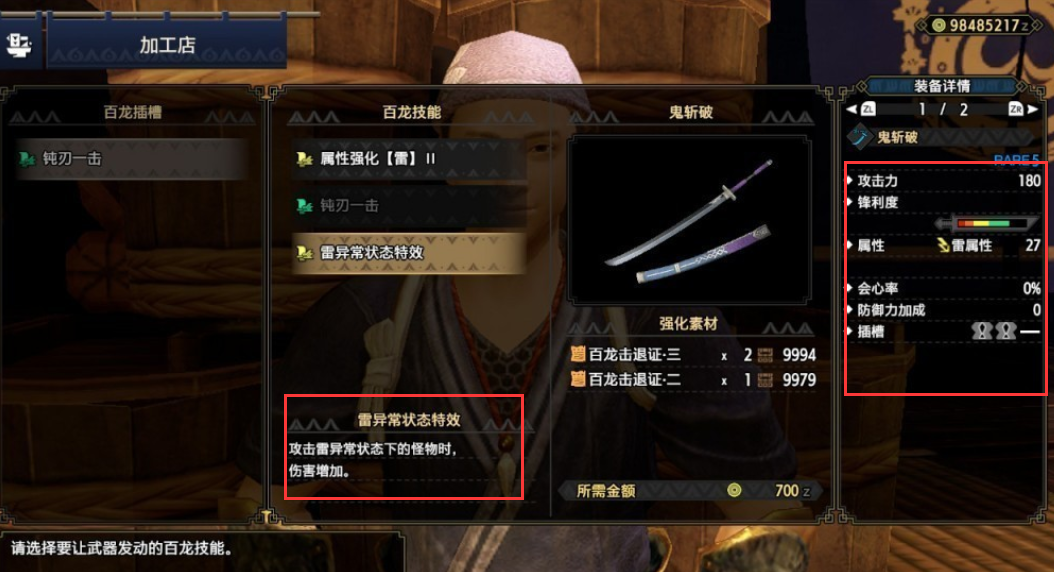Click the ZL previous page arrow
Viewport: 1054px width, 572px height.
click(x=861, y=109)
